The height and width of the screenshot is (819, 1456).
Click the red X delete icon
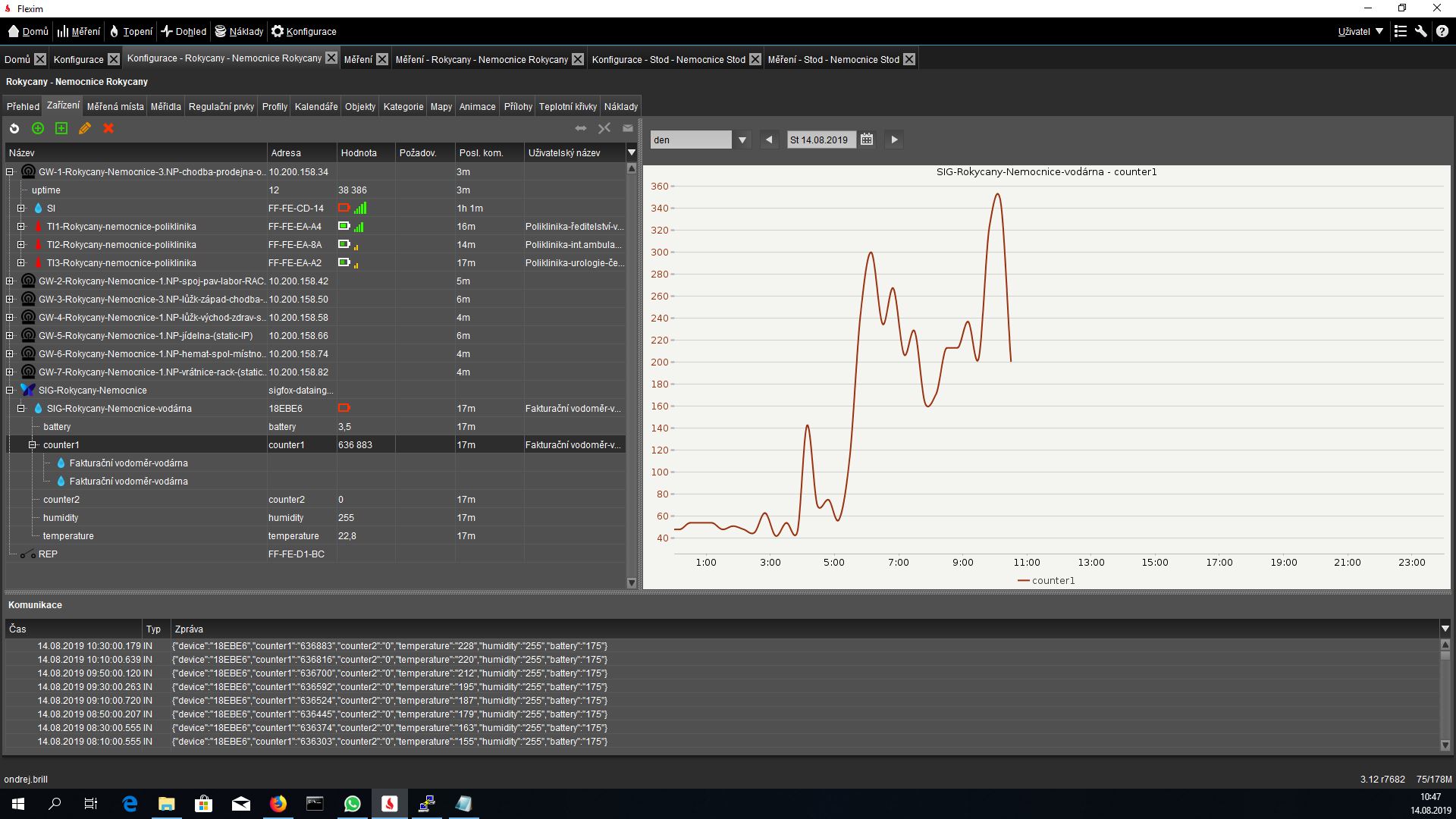(108, 128)
